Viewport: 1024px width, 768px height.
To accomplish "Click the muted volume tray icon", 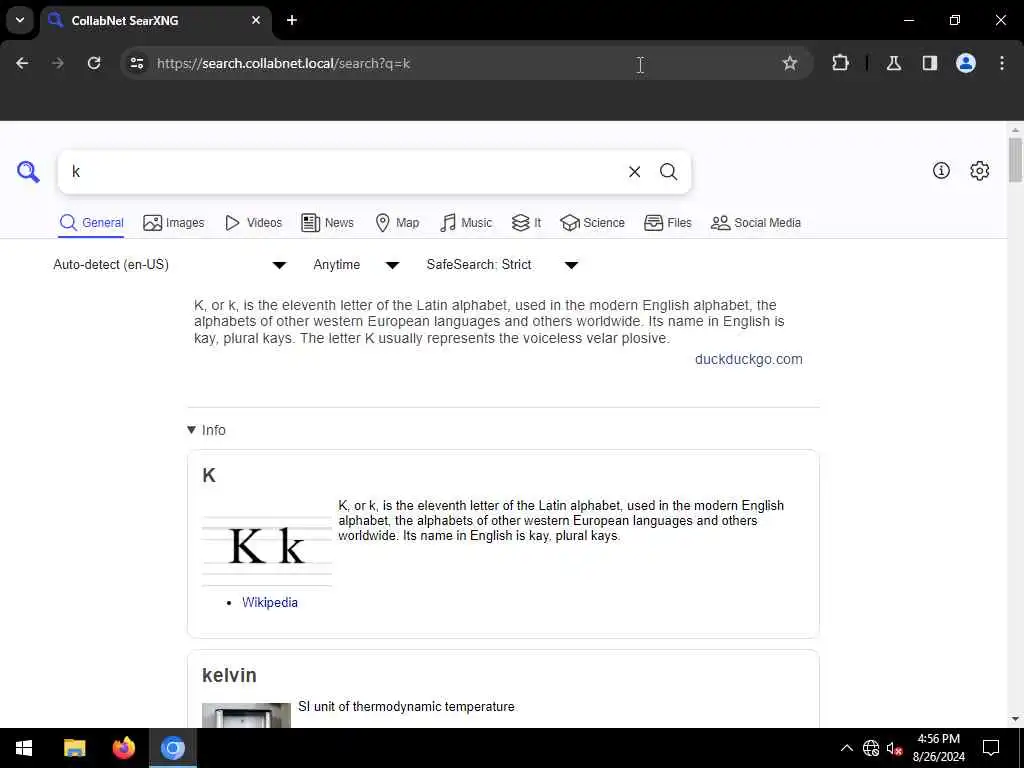I will pyautogui.click(x=895, y=748).
